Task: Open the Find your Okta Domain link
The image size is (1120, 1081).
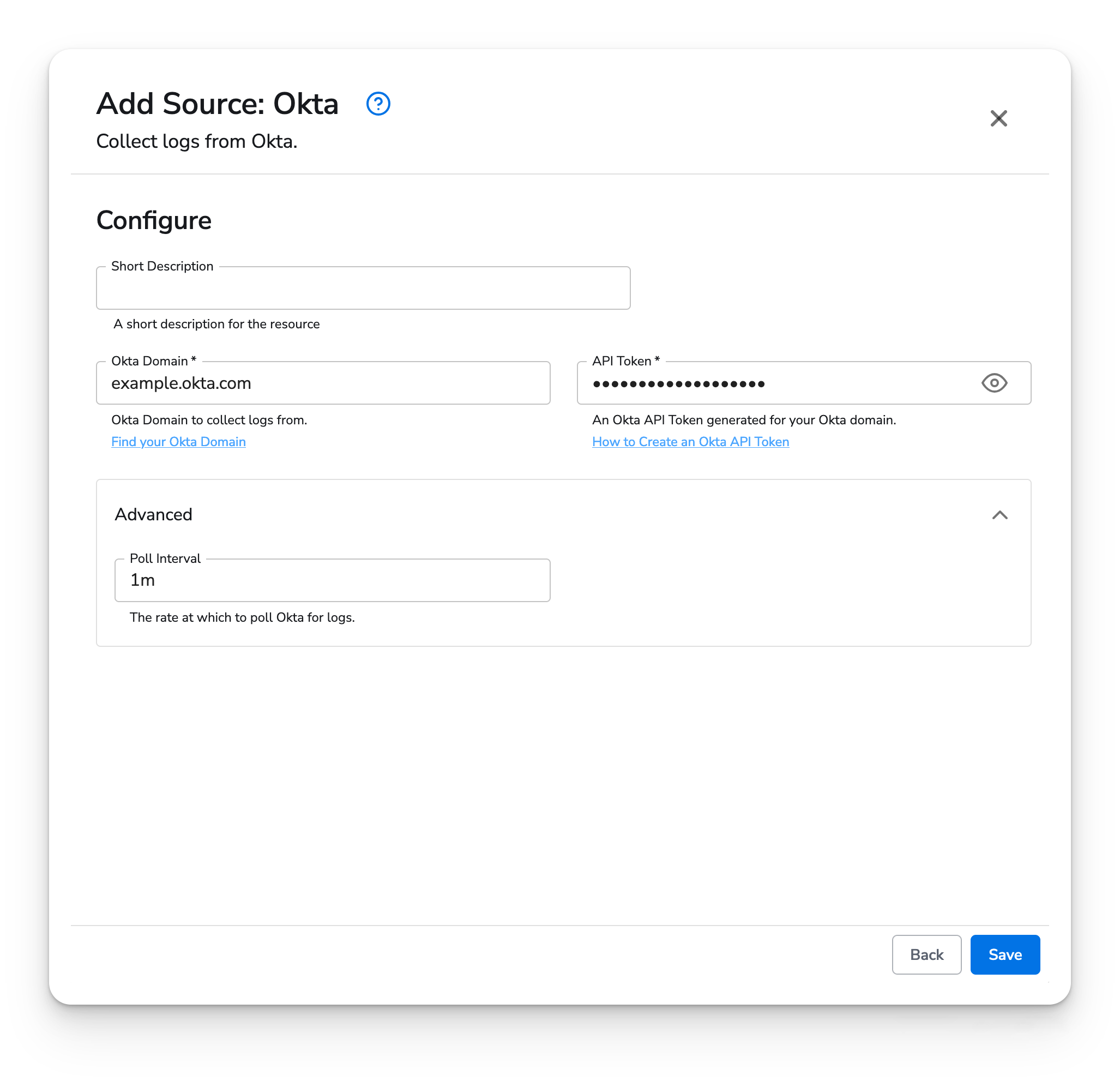Action: tap(178, 441)
